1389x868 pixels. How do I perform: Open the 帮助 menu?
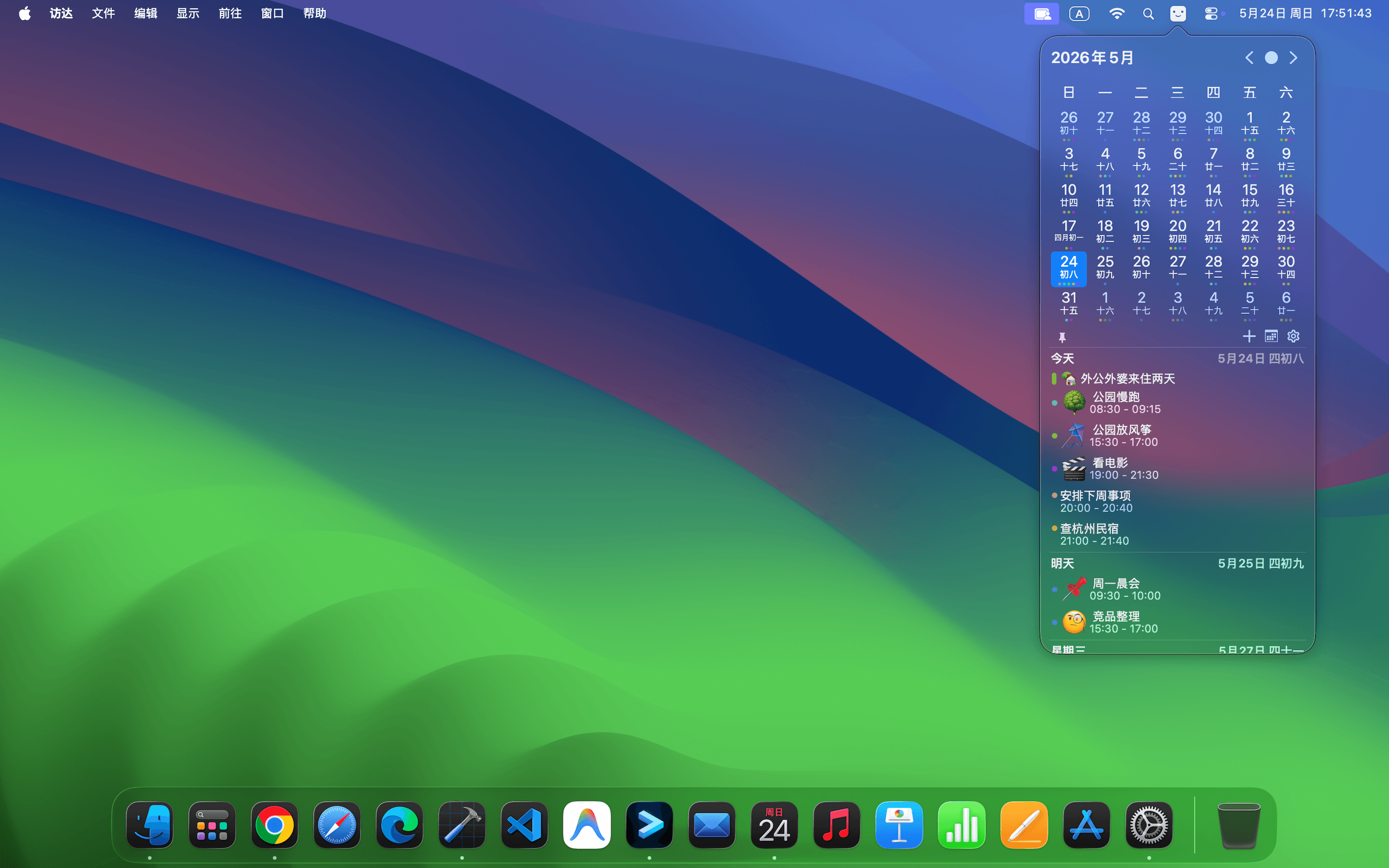click(314, 13)
